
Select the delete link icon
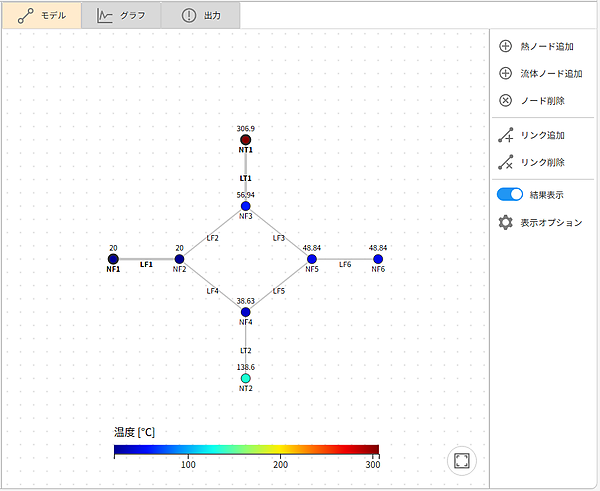pyautogui.click(x=506, y=162)
